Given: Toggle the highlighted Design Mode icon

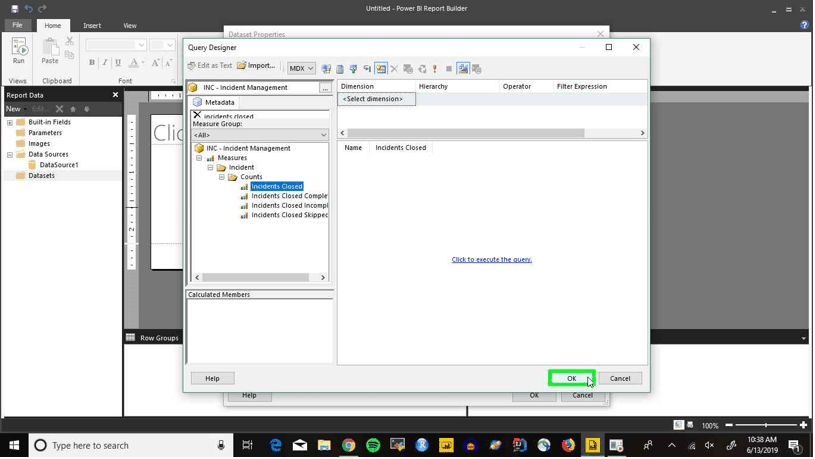Looking at the screenshot, I should click(463, 69).
